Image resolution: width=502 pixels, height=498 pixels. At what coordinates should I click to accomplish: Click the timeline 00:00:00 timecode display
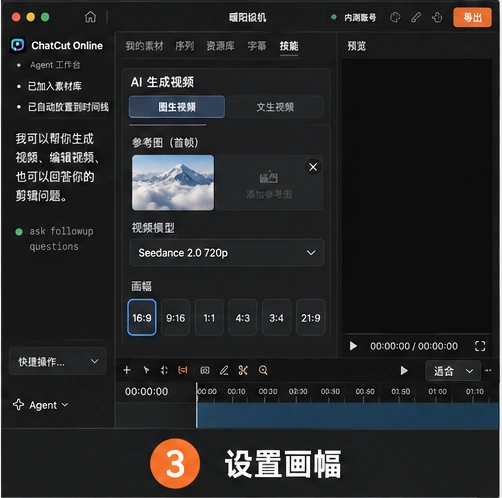click(146, 391)
